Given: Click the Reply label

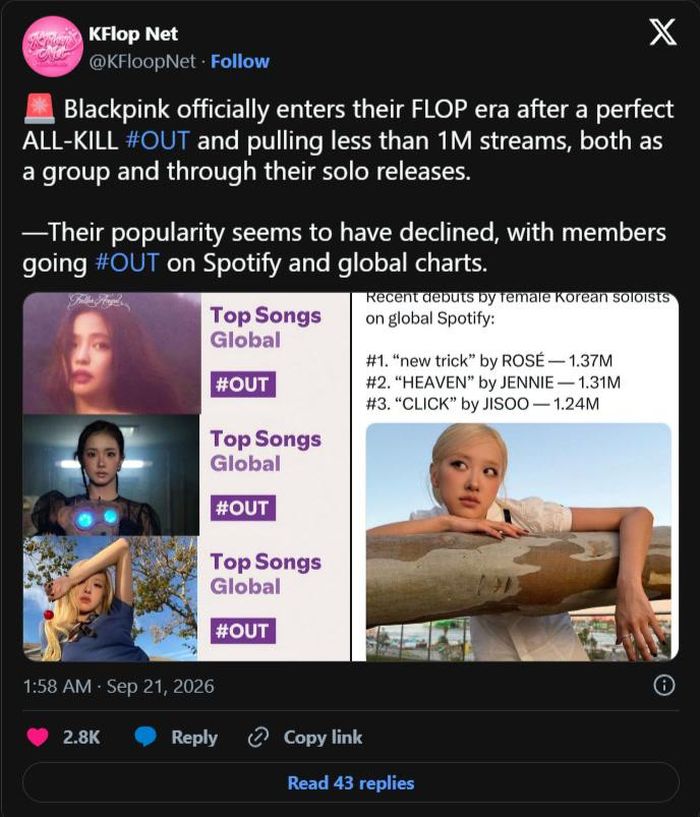Looking at the screenshot, I should 194,737.
